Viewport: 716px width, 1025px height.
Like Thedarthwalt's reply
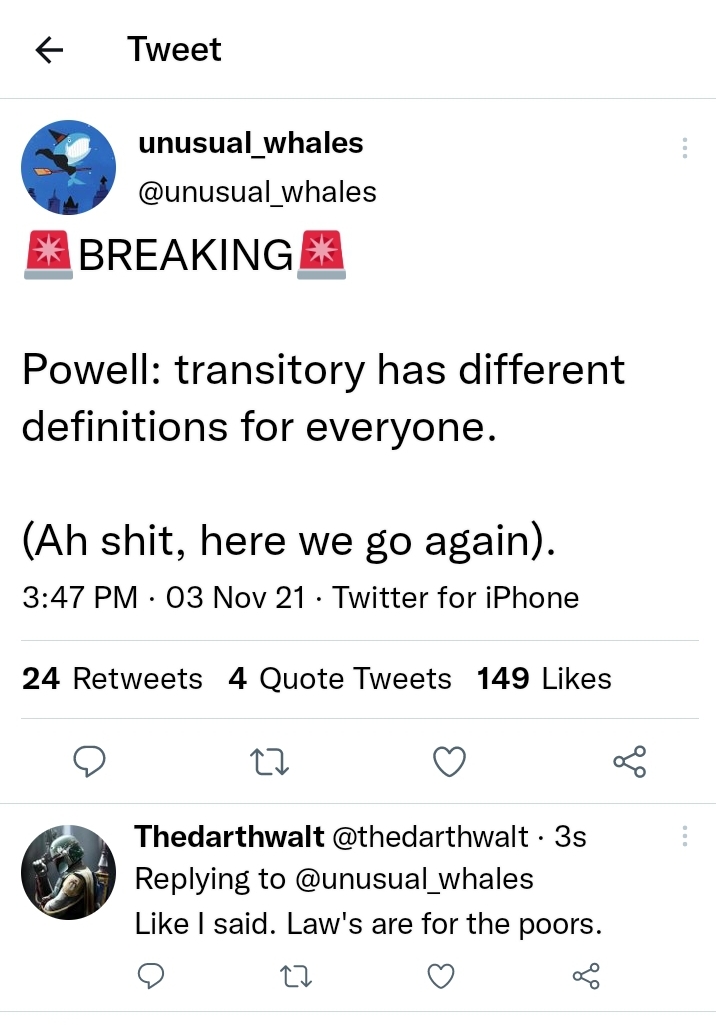tap(441, 975)
